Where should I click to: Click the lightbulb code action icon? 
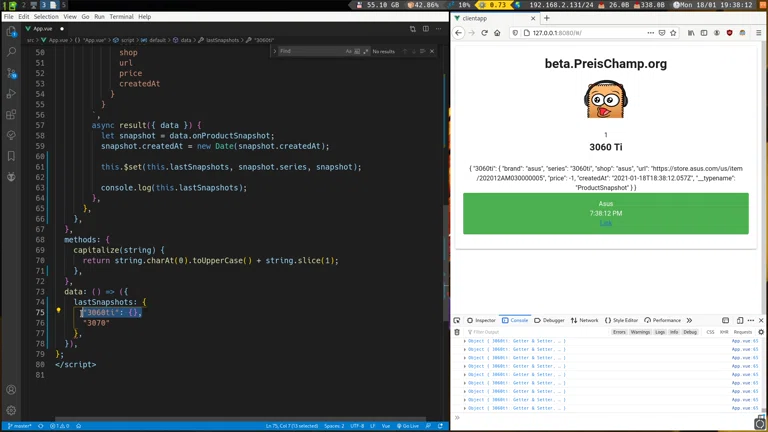(58, 311)
